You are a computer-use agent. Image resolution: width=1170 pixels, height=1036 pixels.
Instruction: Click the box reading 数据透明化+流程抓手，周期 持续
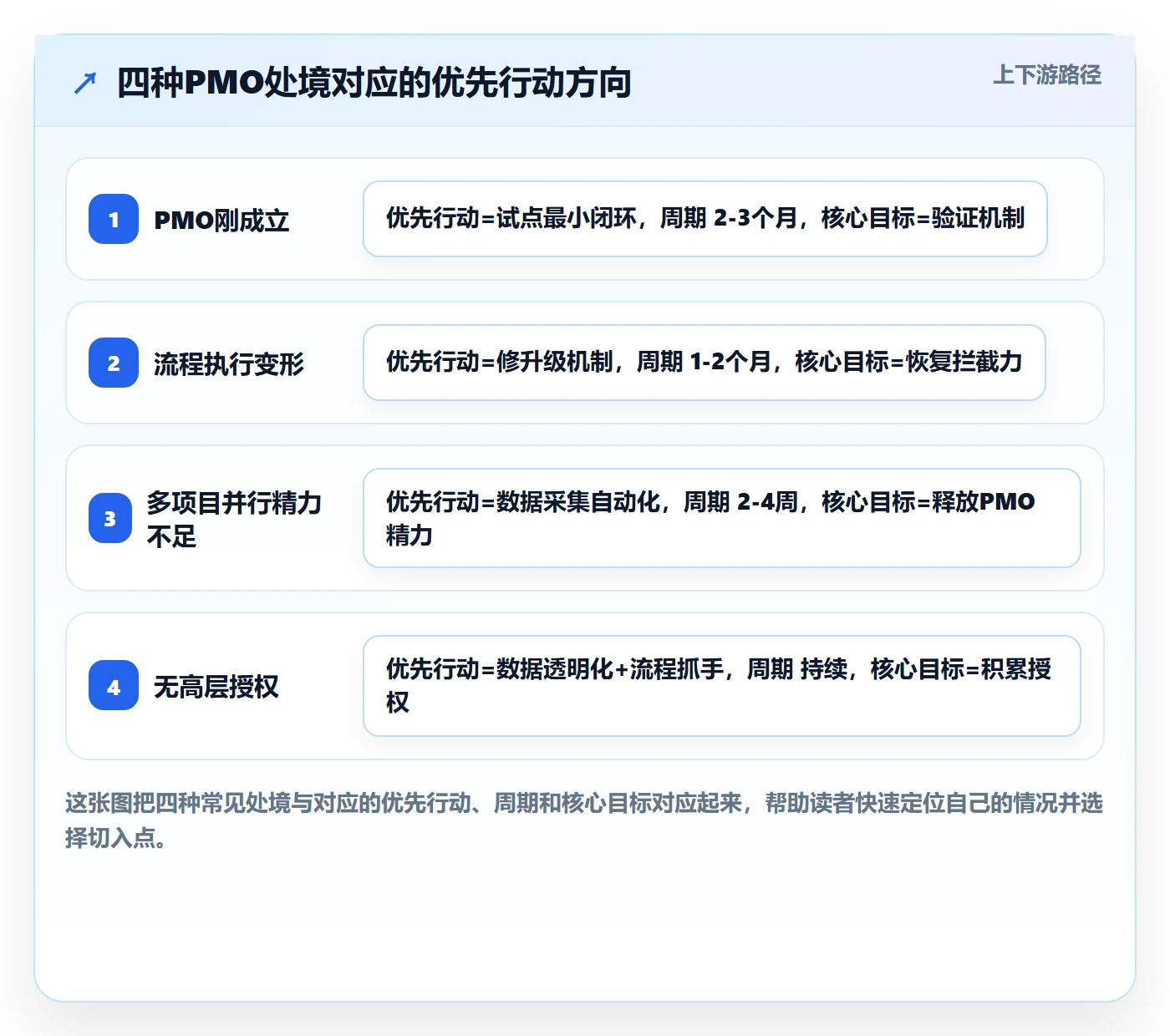tap(722, 686)
